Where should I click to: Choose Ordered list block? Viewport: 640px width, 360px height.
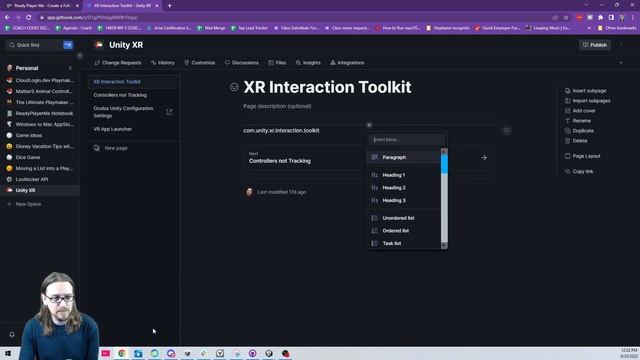tap(403, 231)
